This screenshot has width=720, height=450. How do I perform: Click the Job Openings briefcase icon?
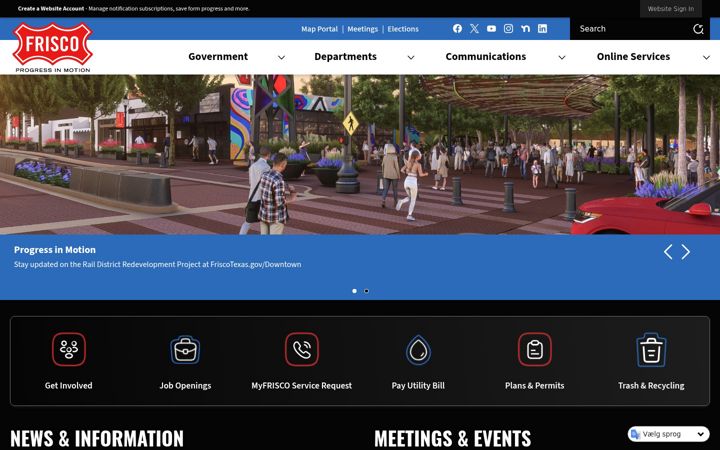(185, 349)
